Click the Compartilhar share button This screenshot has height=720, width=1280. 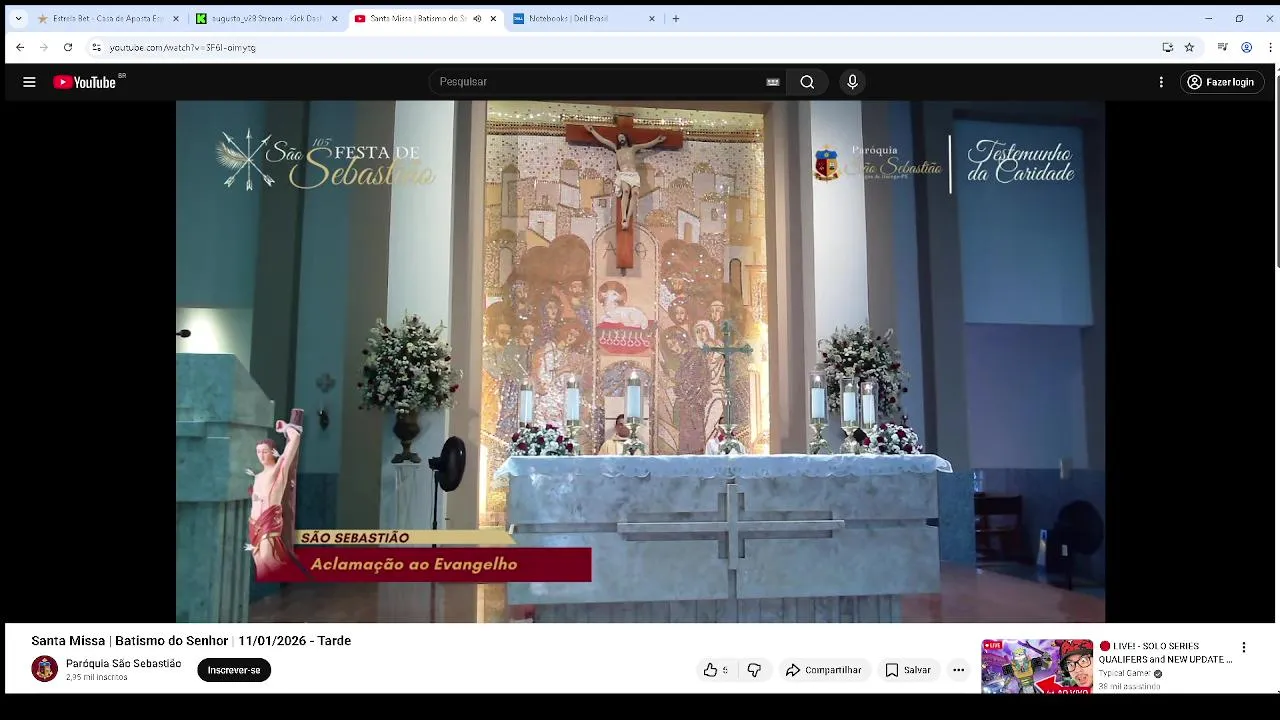(823, 670)
